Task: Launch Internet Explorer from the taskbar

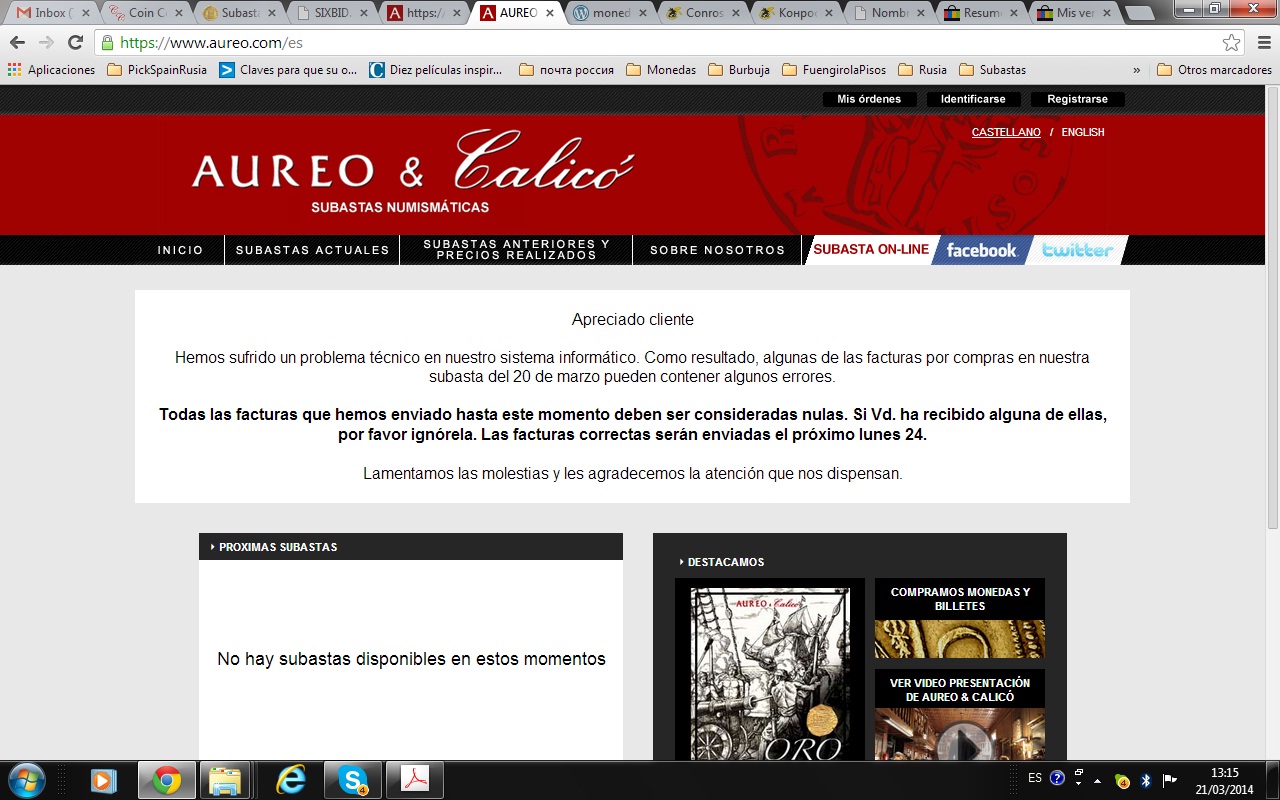Action: tap(290, 780)
